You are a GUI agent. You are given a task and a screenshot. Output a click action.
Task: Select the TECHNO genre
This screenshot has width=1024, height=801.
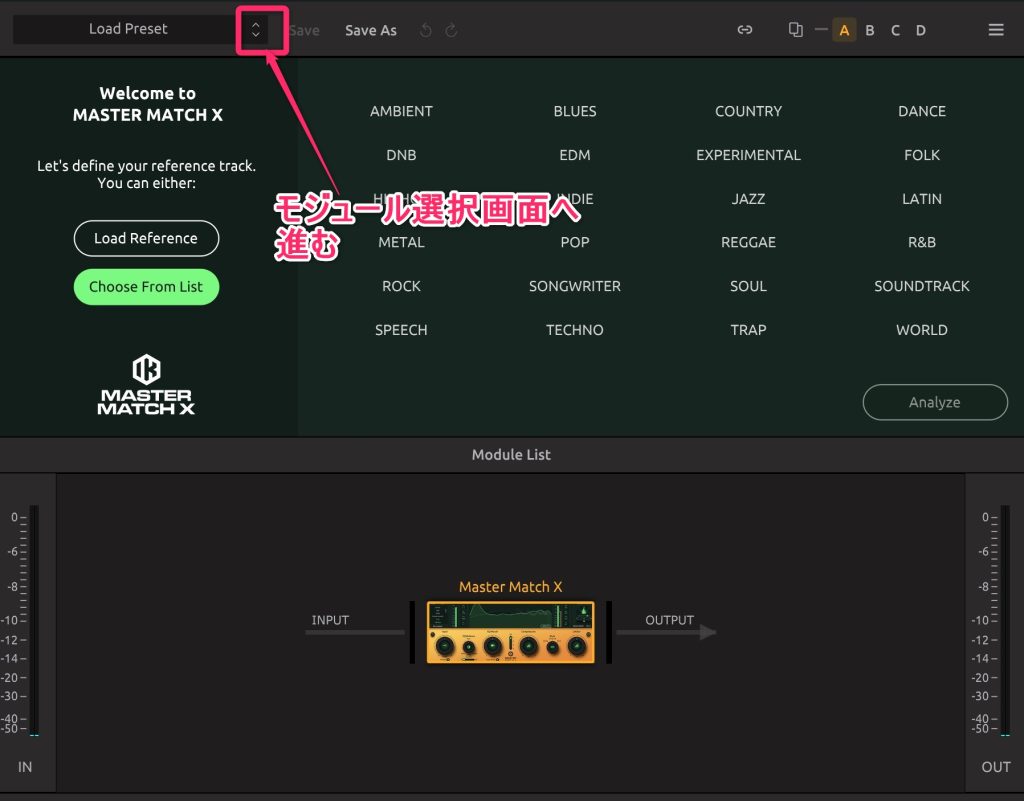tap(574, 330)
